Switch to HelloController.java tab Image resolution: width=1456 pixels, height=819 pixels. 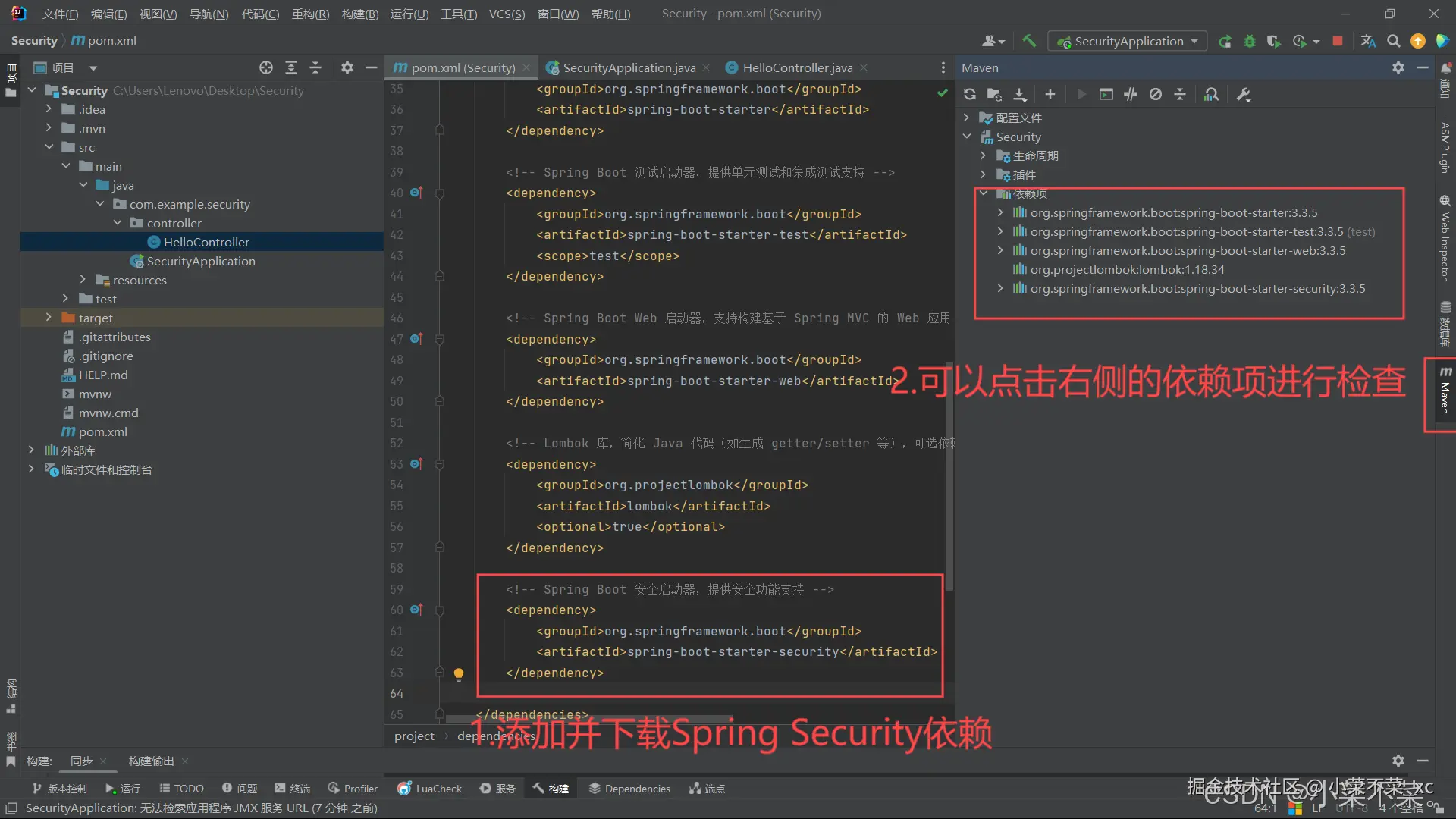[x=797, y=67]
